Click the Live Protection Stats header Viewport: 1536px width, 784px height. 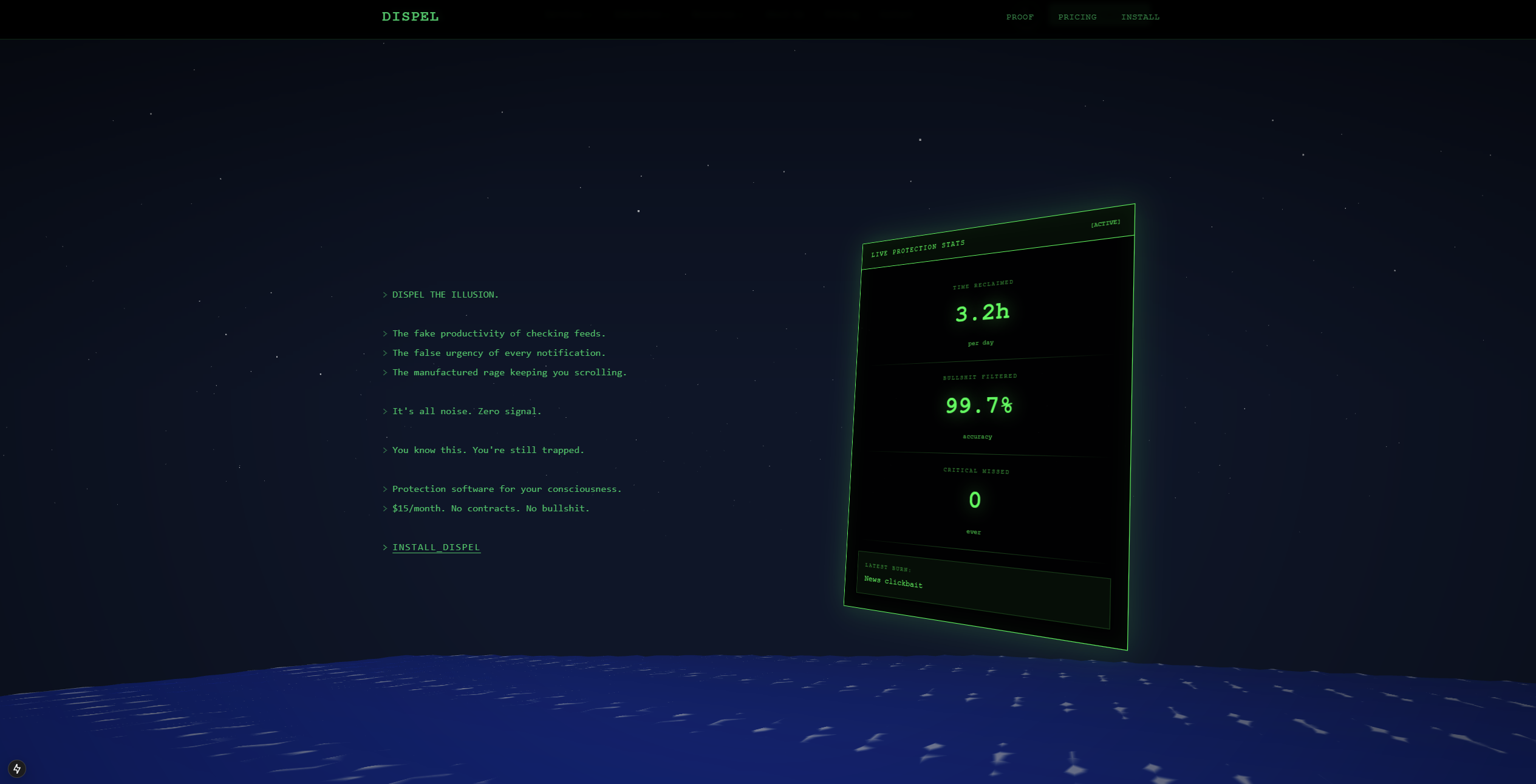[918, 248]
